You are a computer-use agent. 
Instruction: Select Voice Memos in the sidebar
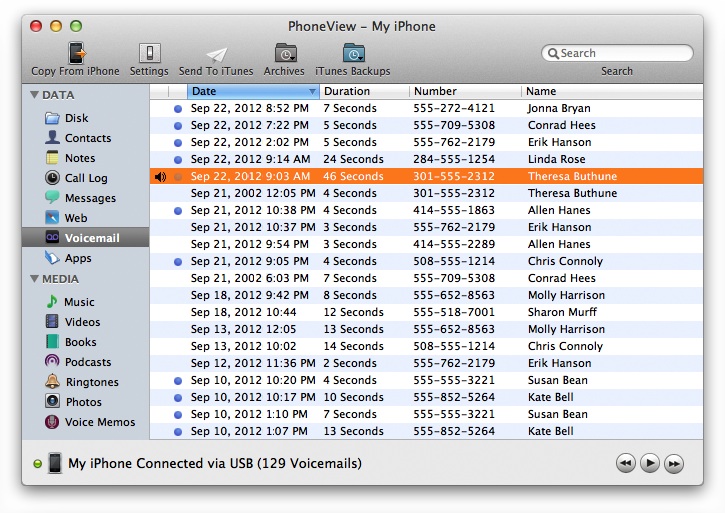click(99, 422)
